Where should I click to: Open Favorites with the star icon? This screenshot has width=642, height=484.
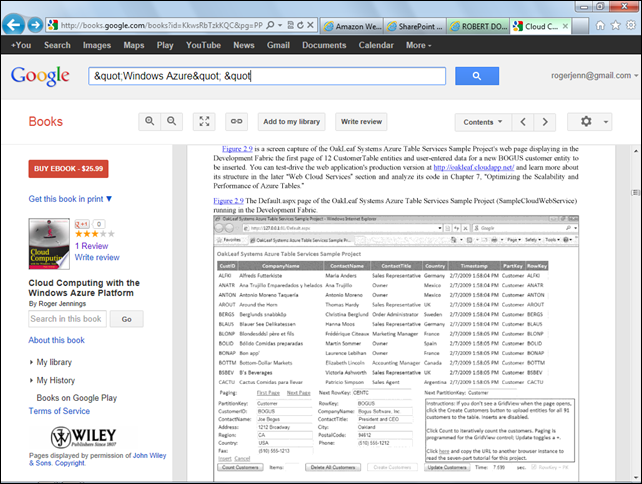click(x=615, y=25)
